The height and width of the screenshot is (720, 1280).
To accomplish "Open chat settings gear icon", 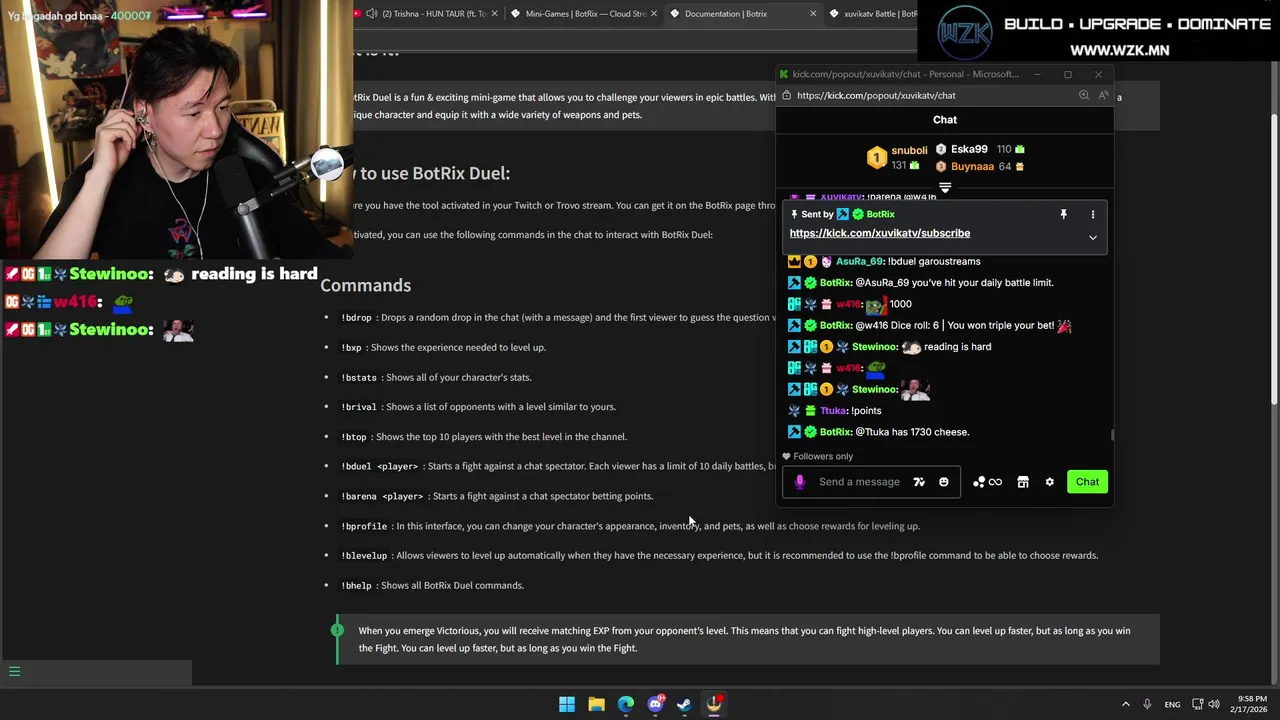I will [1049, 482].
